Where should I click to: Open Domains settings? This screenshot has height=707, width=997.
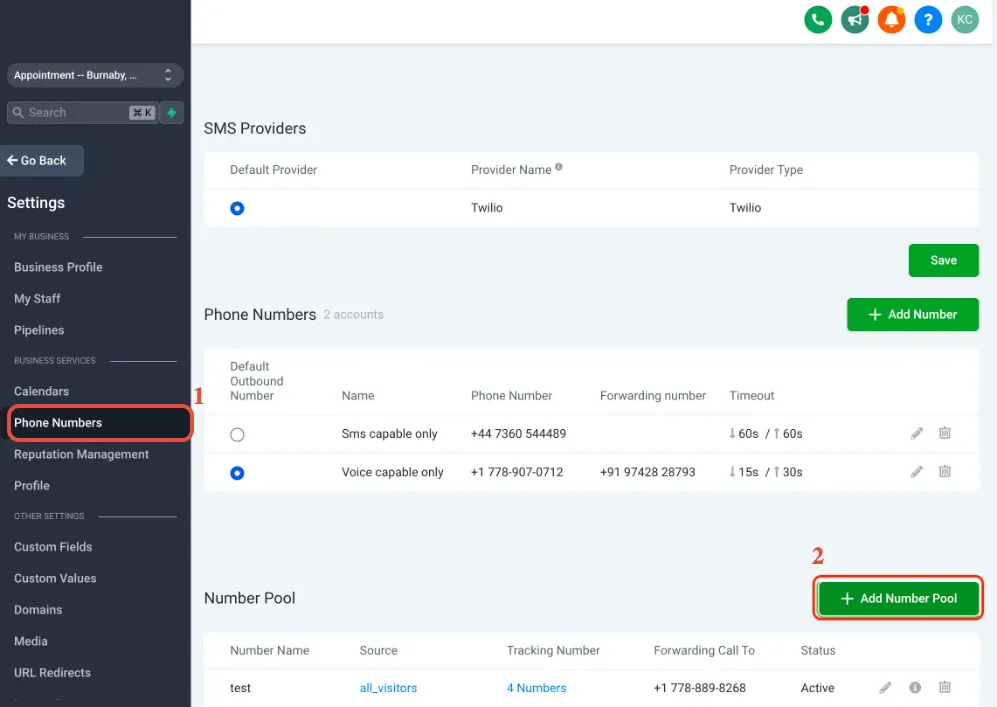(38, 609)
